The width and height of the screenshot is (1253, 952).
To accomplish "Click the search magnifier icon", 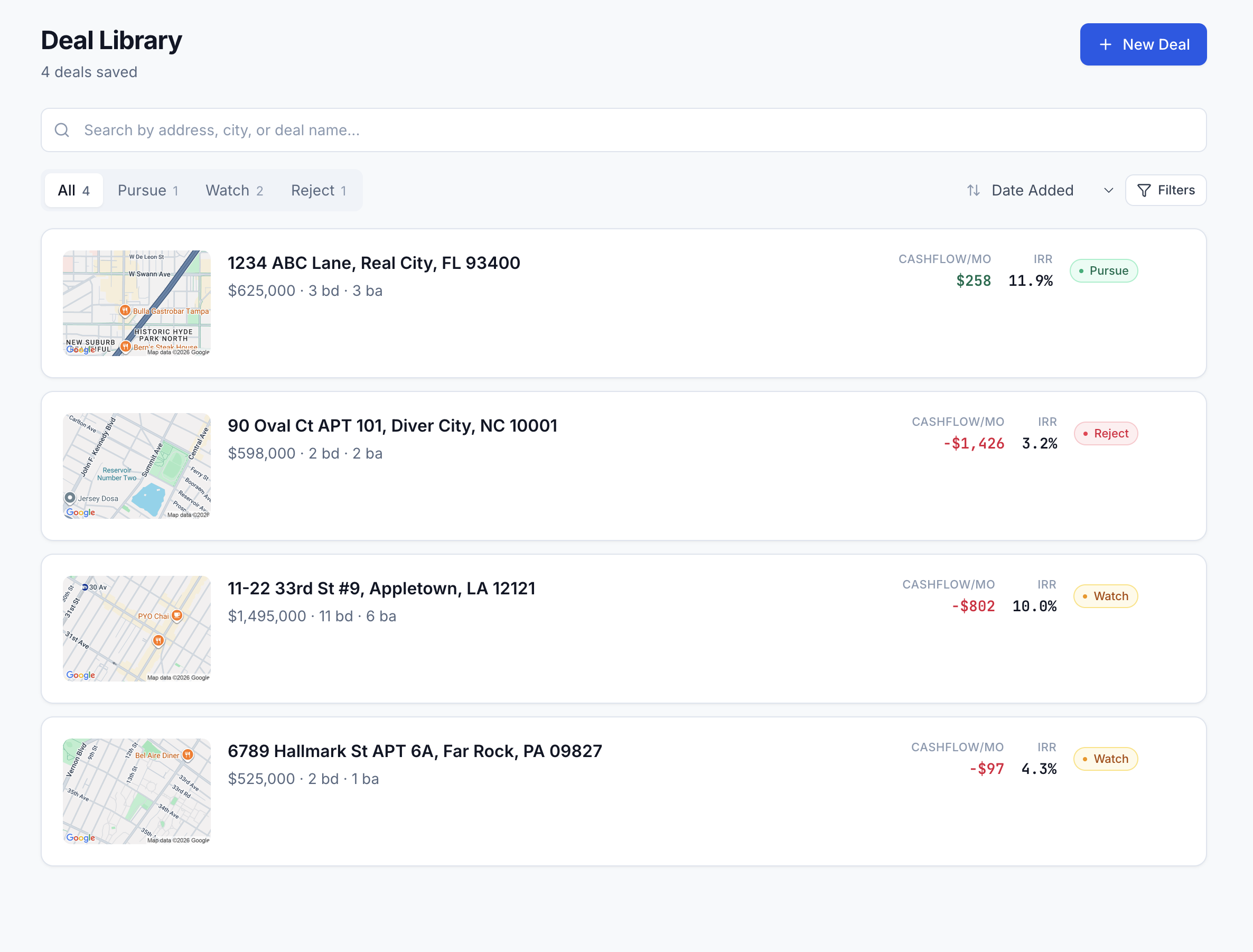I will 62,130.
